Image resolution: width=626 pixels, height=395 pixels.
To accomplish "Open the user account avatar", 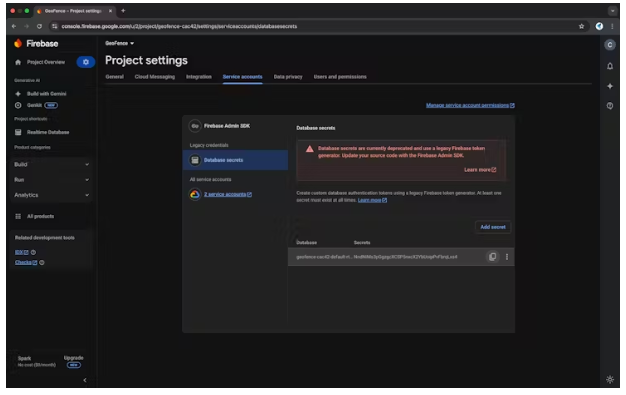I will (x=610, y=45).
